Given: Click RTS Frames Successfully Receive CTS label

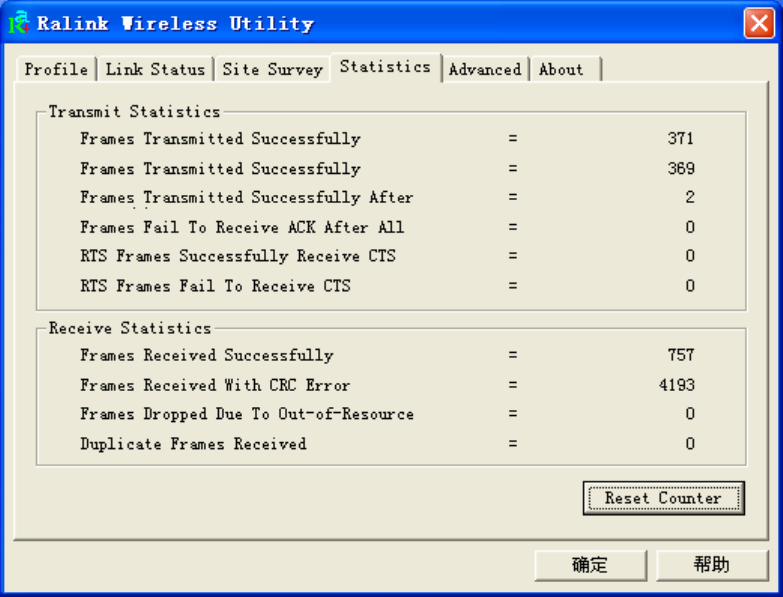Looking at the screenshot, I should coord(238,256).
